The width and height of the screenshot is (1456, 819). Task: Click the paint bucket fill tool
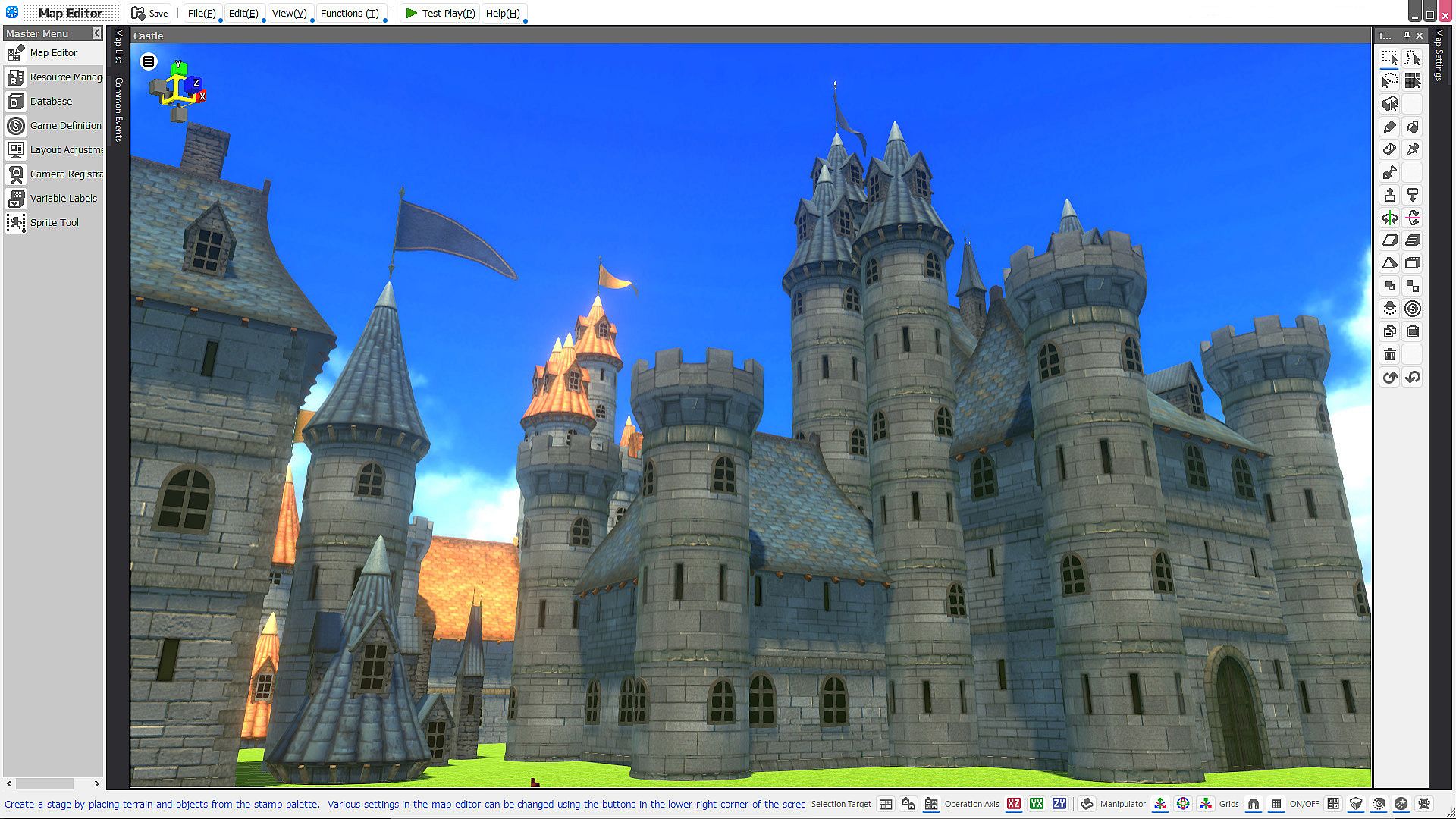(x=1412, y=127)
